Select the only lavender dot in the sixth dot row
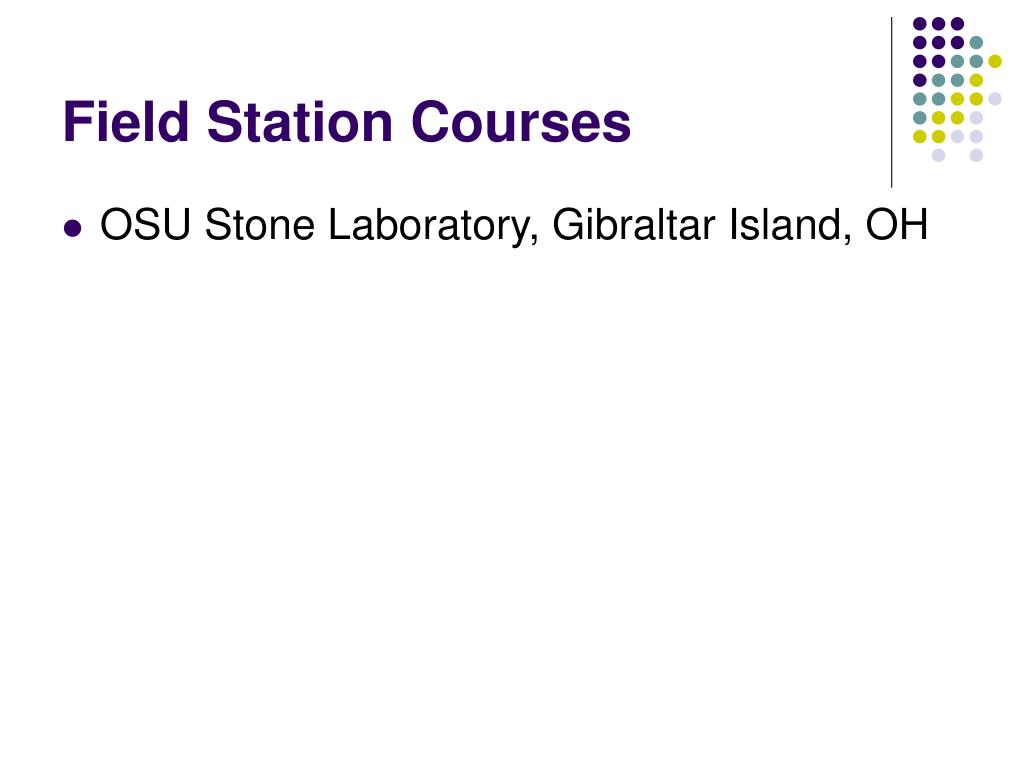1024x768 pixels. point(976,118)
